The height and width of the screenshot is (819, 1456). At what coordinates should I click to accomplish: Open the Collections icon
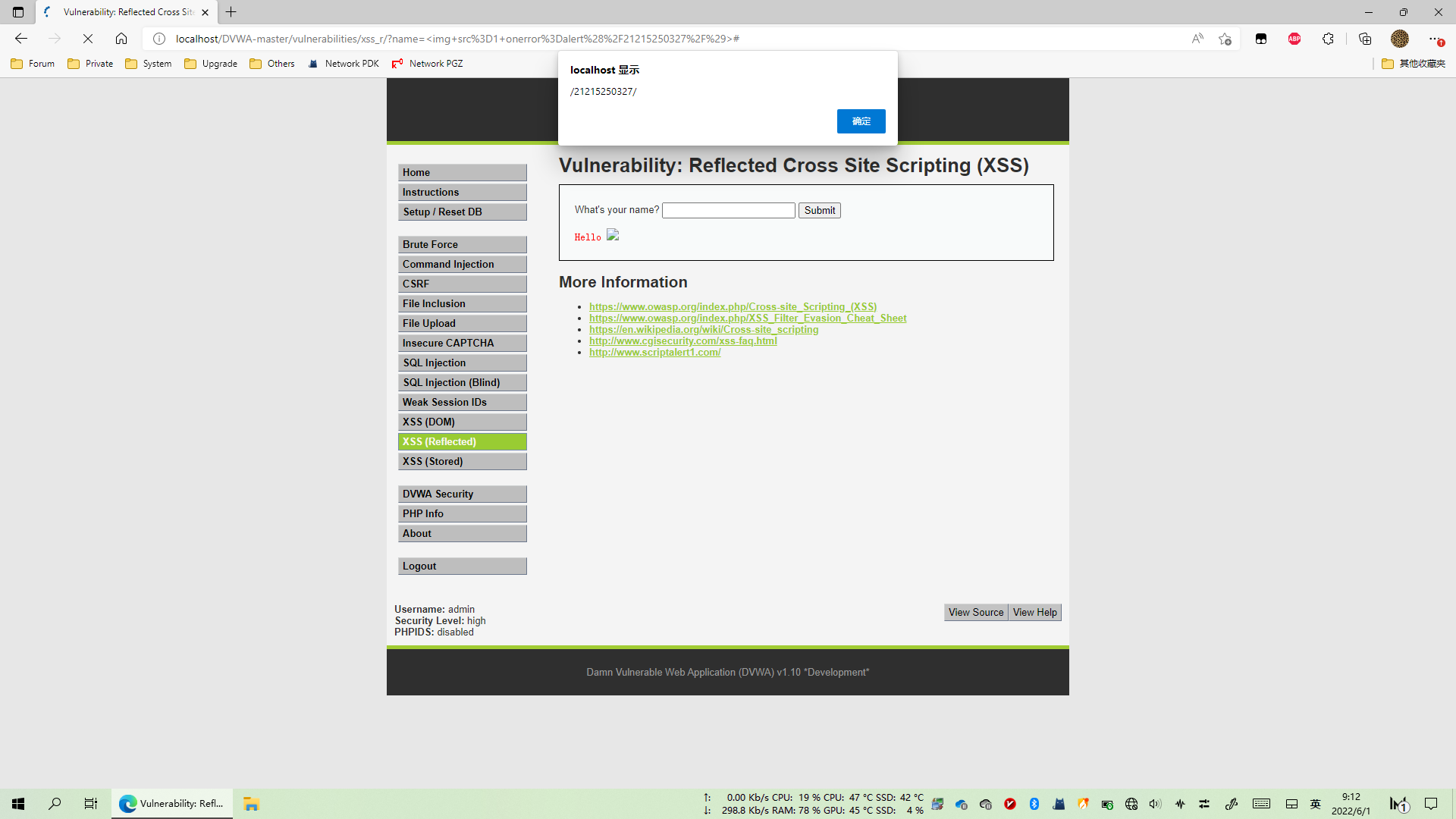[1365, 39]
